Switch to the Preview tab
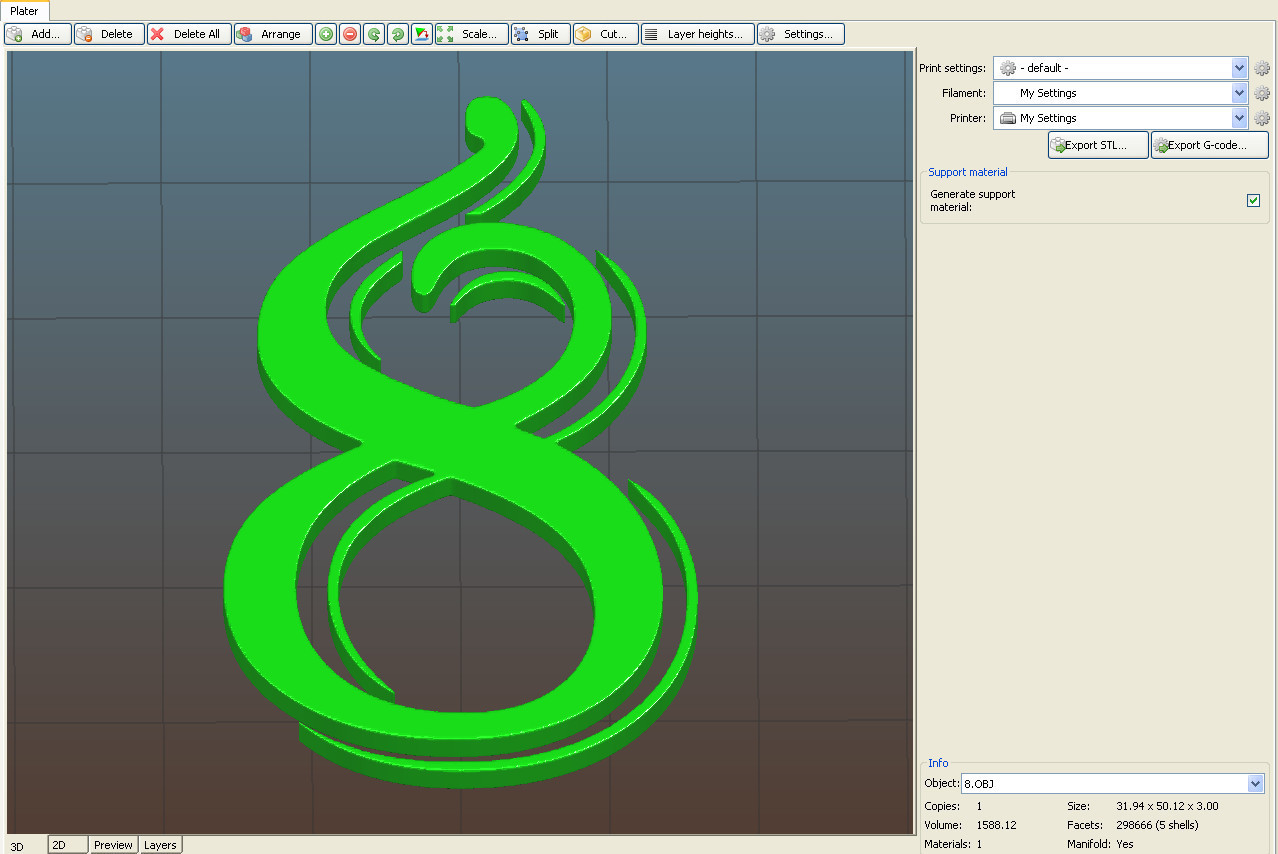 [112, 845]
